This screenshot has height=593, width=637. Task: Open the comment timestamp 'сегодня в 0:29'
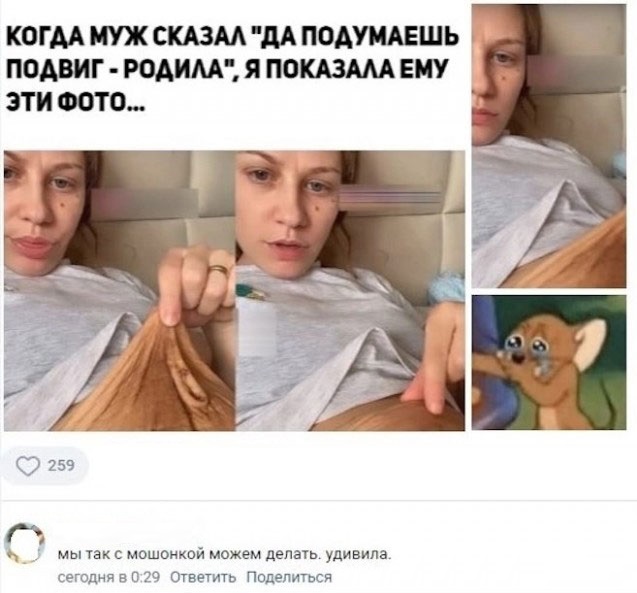click(109, 577)
